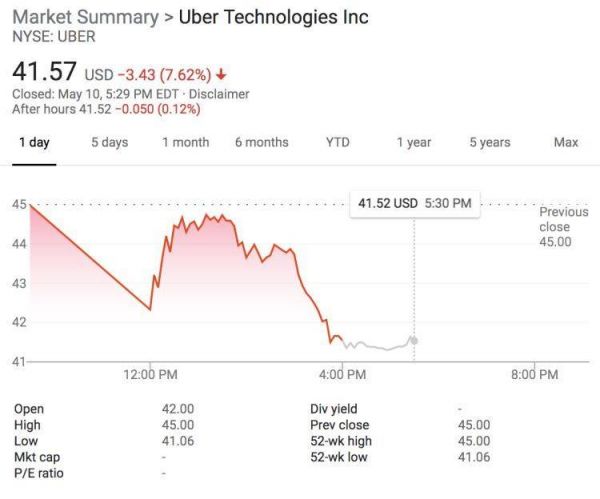Switch to the 5 days tab
Viewport: 600px width, 499px height.
click(109, 142)
